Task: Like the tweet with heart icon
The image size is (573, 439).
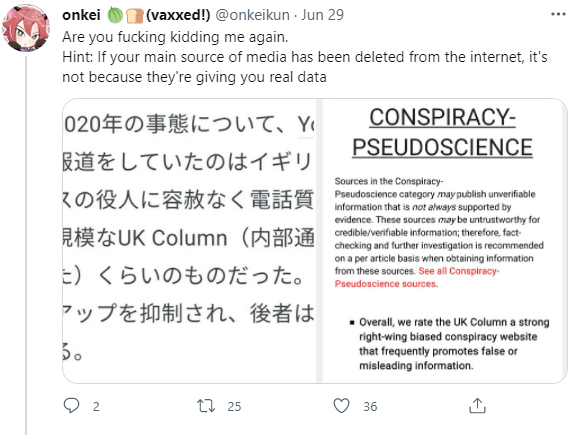Action: tap(341, 406)
